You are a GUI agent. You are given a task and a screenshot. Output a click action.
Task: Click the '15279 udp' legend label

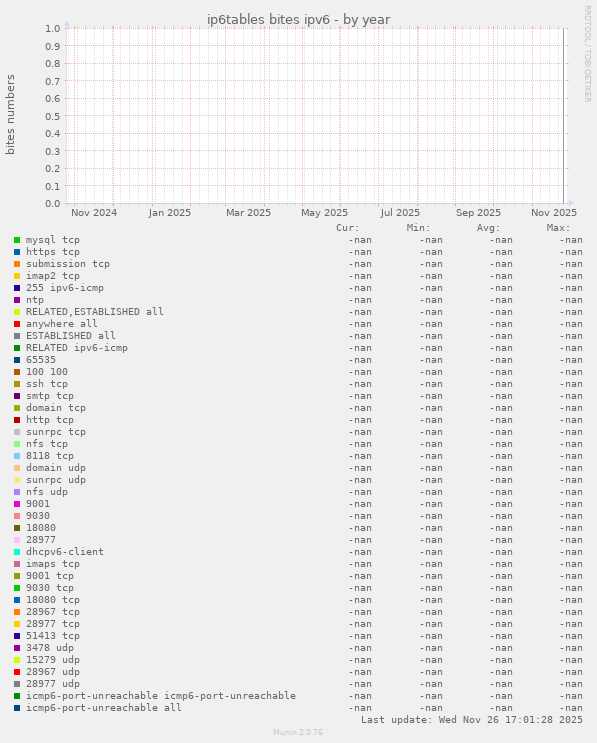53,660
